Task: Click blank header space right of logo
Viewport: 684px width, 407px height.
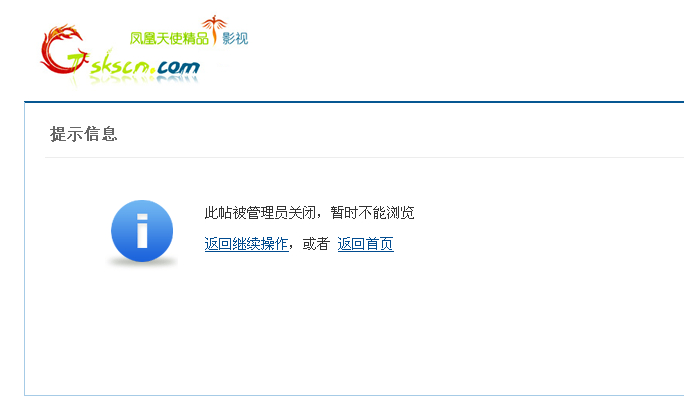Action: (x=467, y=50)
